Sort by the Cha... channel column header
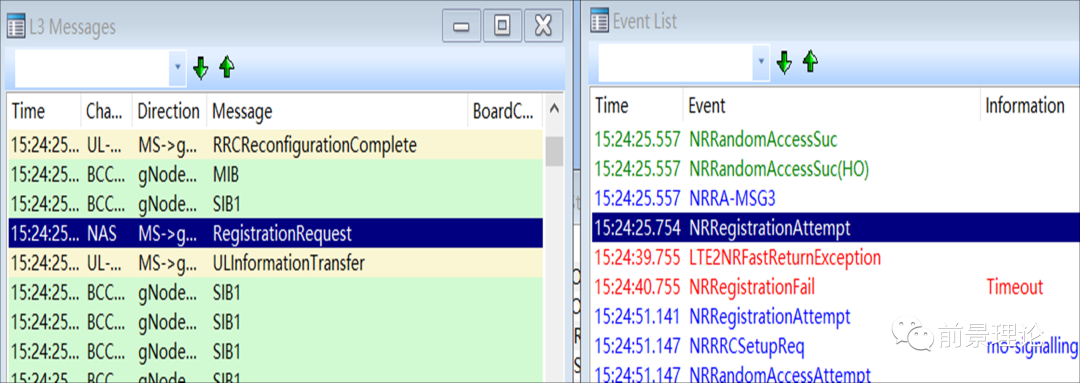Image resolution: width=1080 pixels, height=383 pixels. 106,111
